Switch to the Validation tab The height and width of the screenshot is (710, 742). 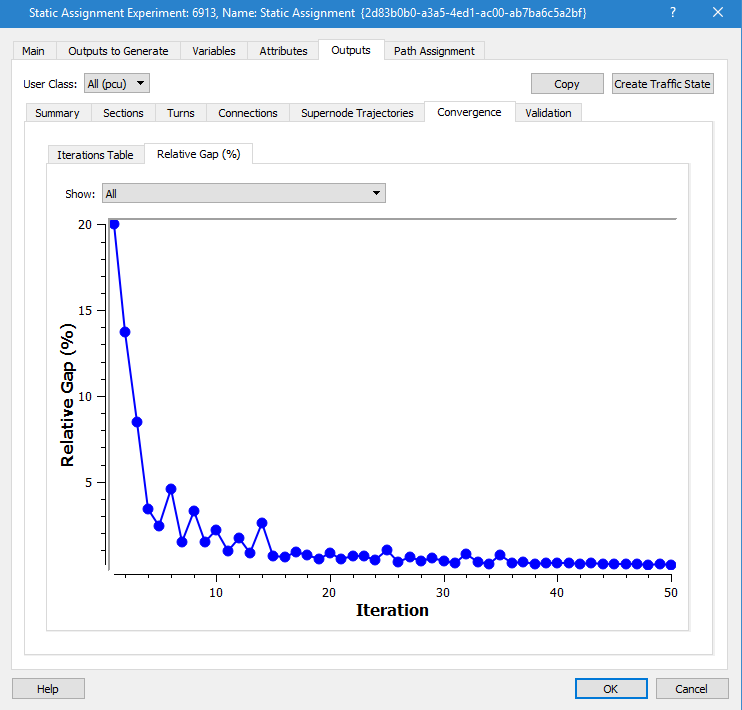point(548,113)
